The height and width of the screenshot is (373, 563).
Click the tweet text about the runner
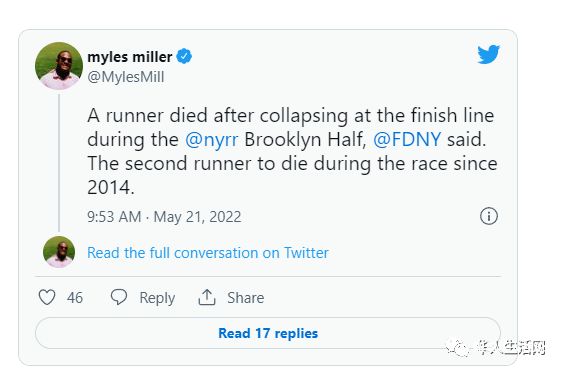[x=292, y=151]
